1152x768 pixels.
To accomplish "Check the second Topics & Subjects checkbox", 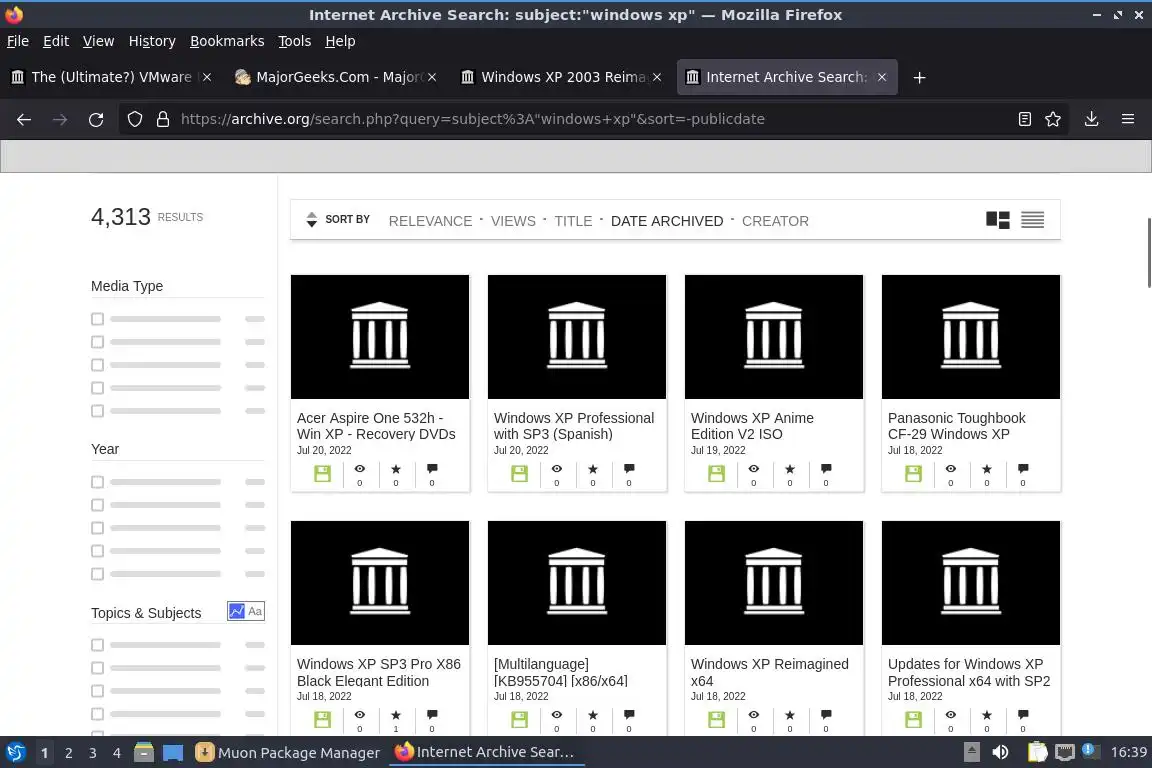I will pos(97,668).
